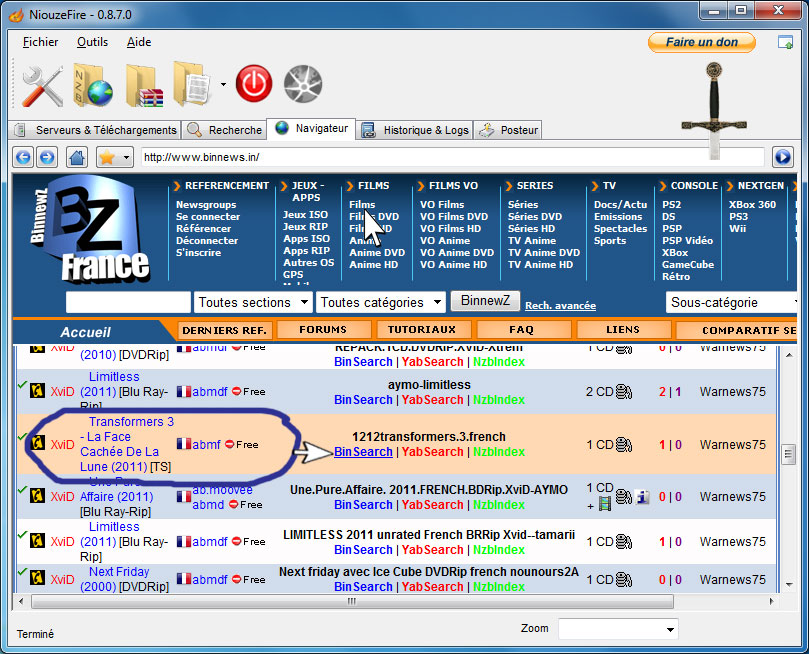Click the Rech. avancée link
809x654 pixels.
[560, 306]
